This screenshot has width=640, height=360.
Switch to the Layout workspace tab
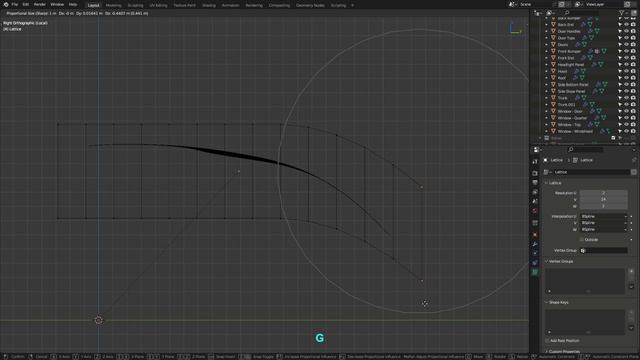coord(93,5)
